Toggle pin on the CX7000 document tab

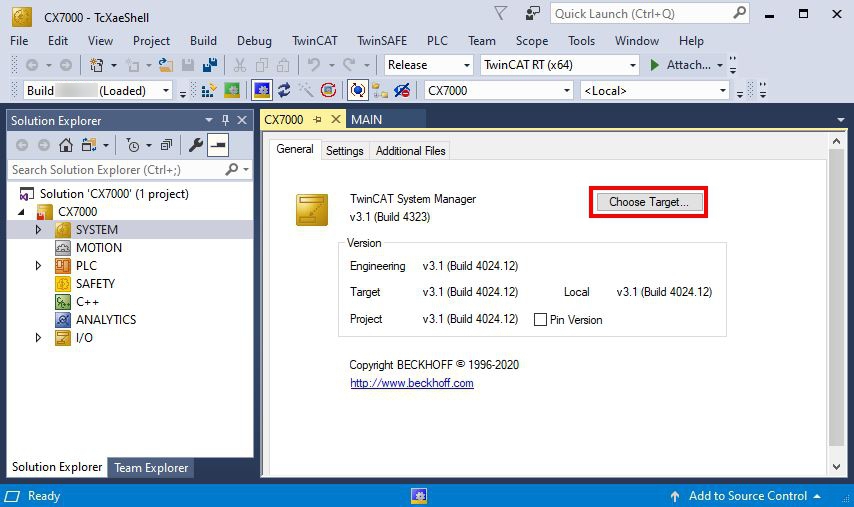tap(318, 119)
